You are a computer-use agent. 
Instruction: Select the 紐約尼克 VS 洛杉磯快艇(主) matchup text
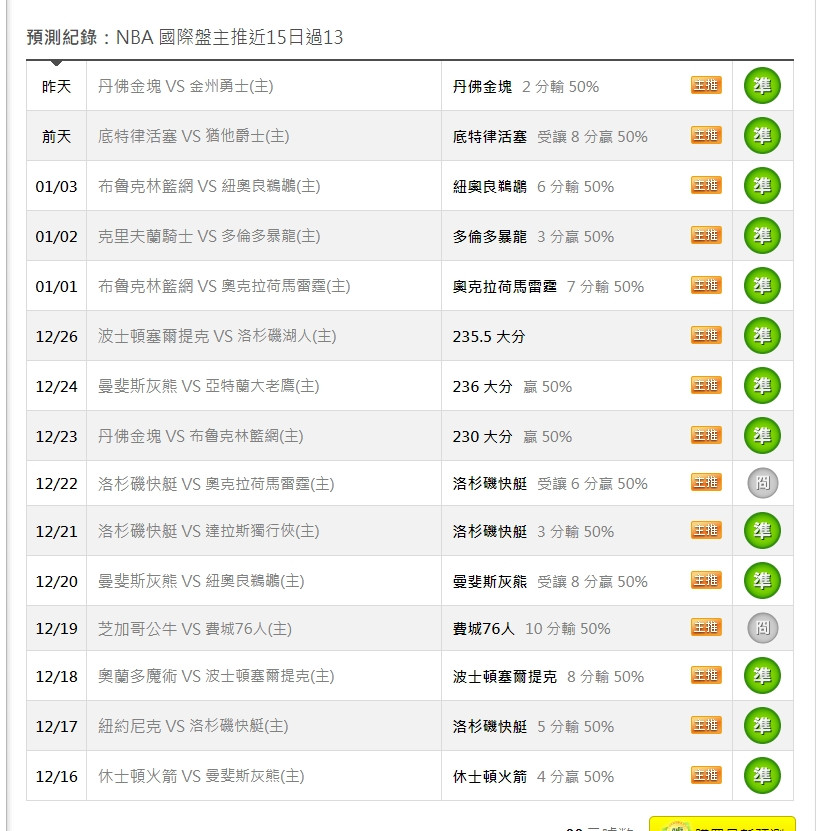click(x=193, y=726)
